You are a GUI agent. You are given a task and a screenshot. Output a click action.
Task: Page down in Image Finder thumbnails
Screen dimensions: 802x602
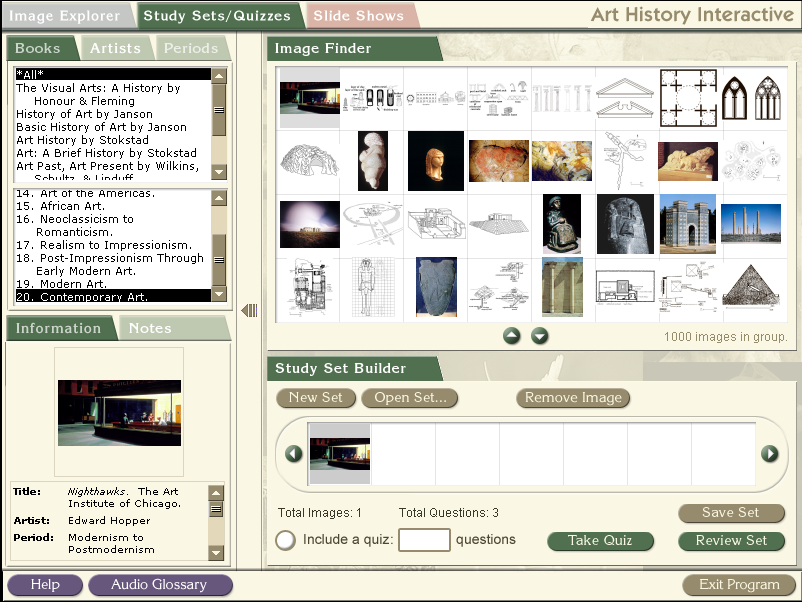[x=540, y=336]
